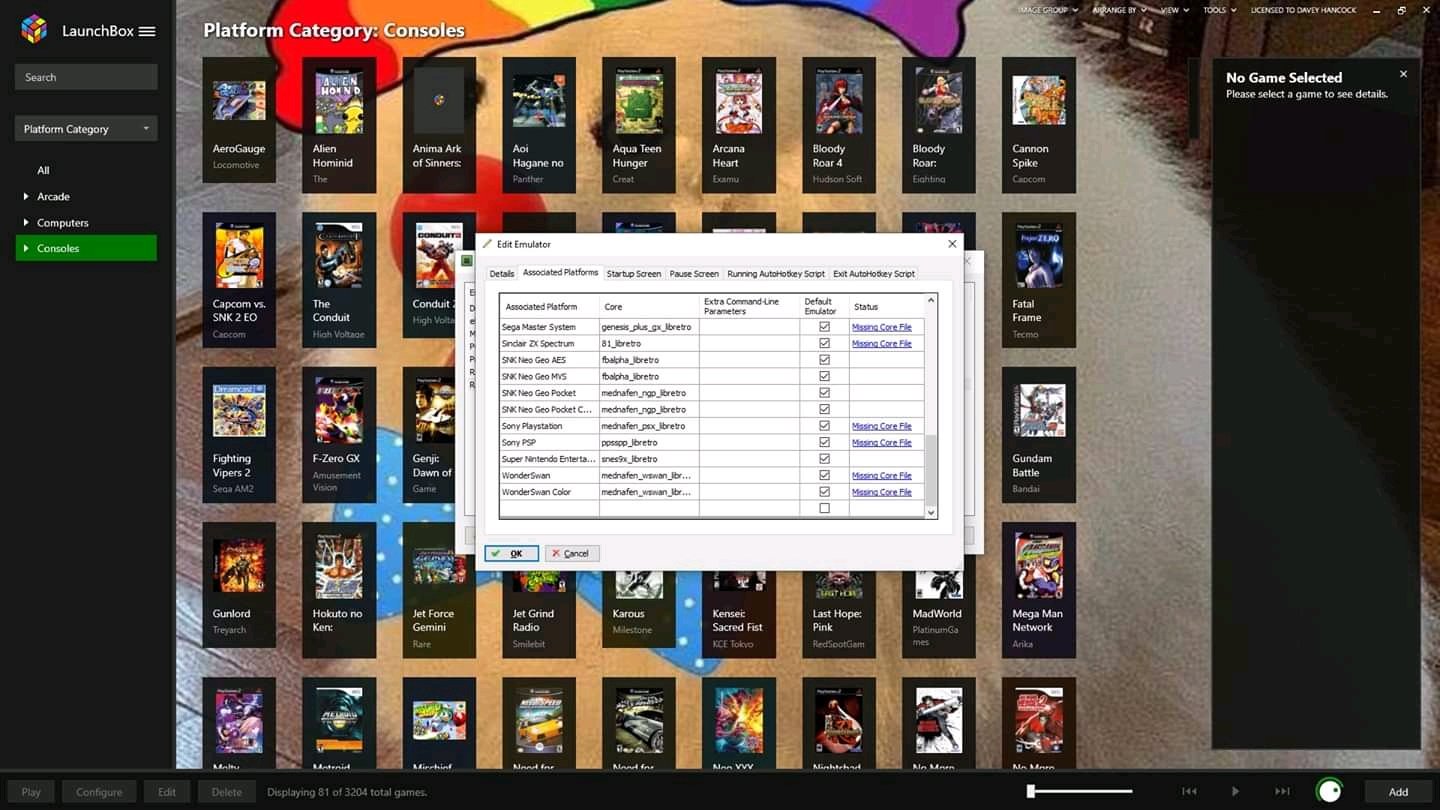Switch to the Pause Screen tab
1440x810 pixels.
click(x=694, y=274)
